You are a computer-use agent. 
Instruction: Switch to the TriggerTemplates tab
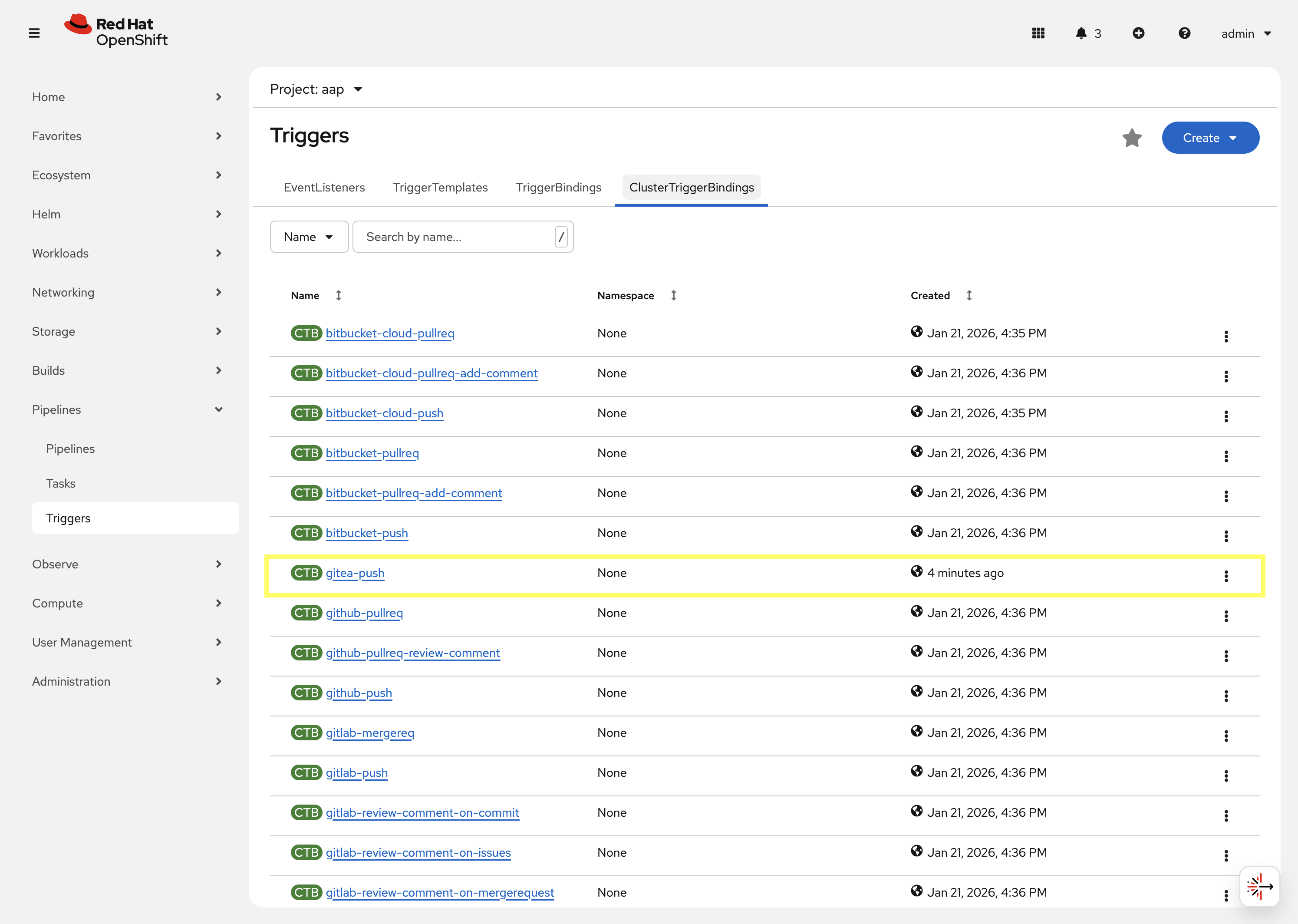click(x=440, y=187)
